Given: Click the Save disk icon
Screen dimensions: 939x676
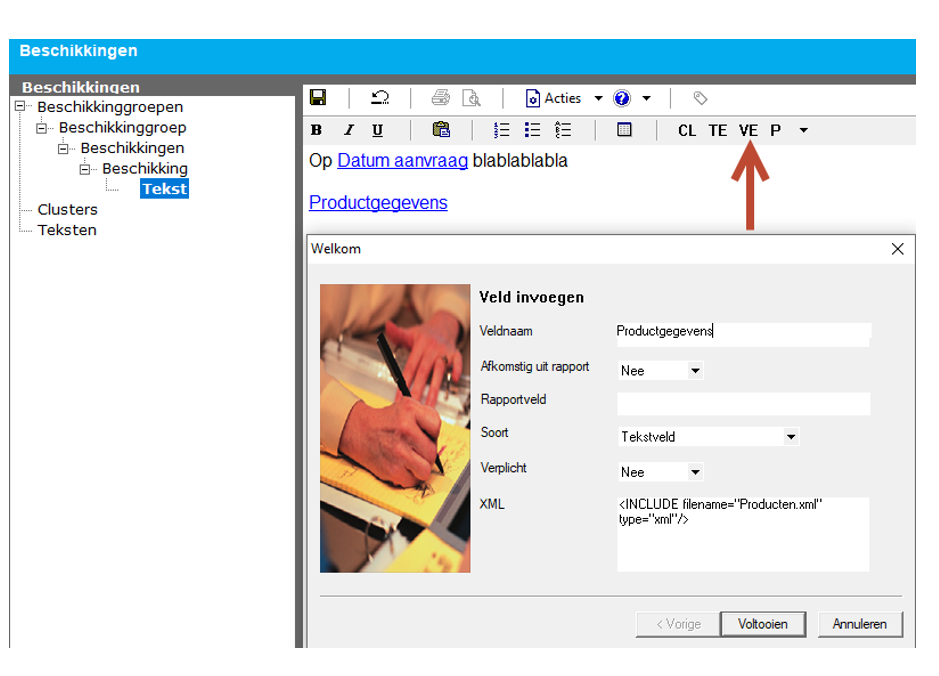Looking at the screenshot, I should (x=318, y=98).
